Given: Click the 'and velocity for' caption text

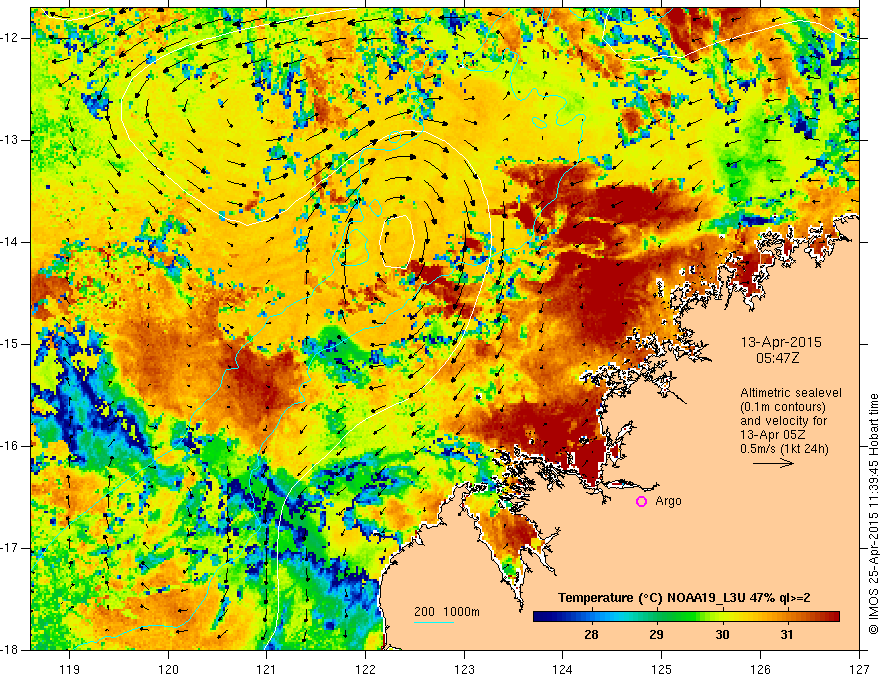Looking at the screenshot, I should [783, 421].
